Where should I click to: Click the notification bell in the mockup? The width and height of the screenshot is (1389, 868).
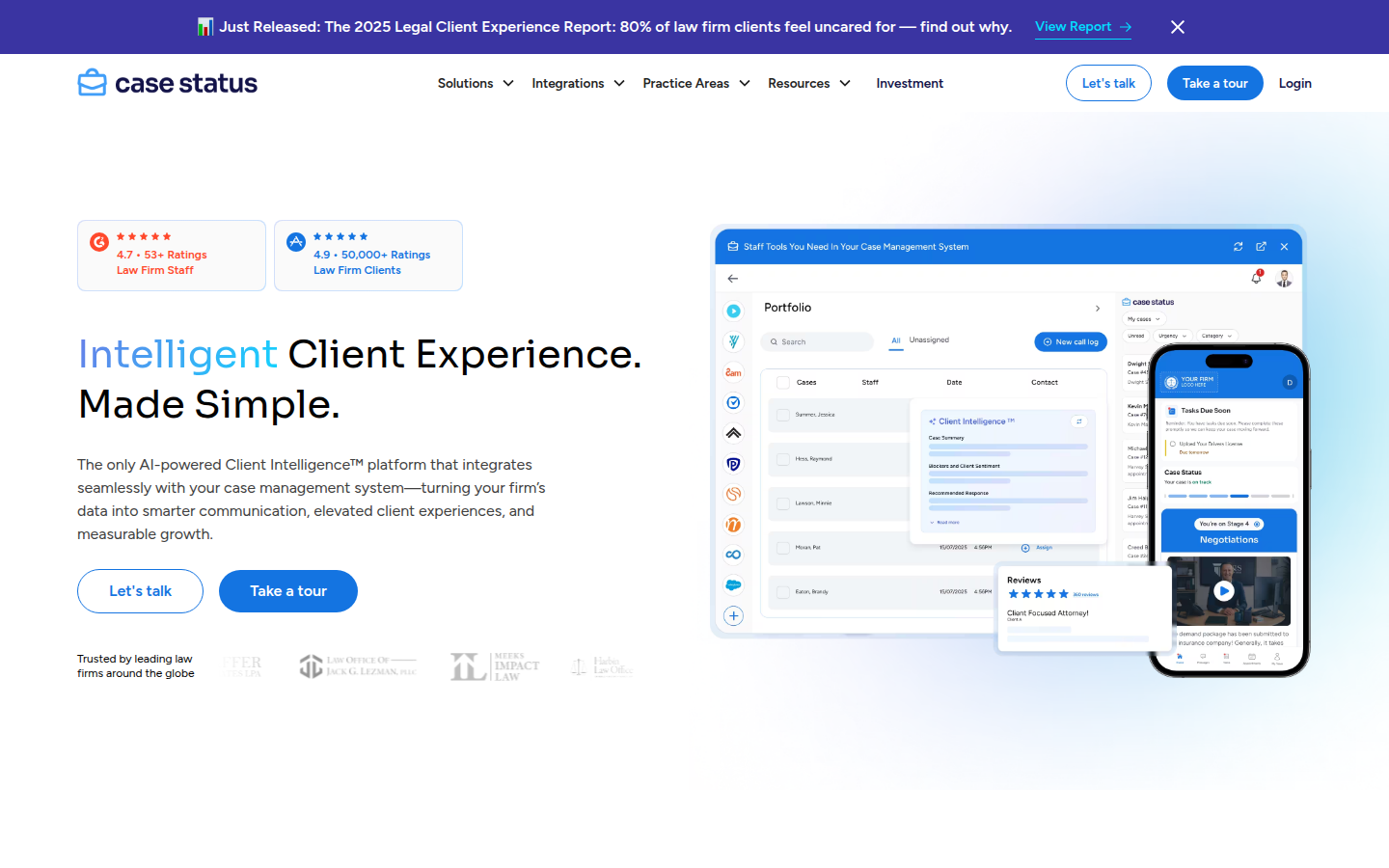pyautogui.click(x=1256, y=278)
